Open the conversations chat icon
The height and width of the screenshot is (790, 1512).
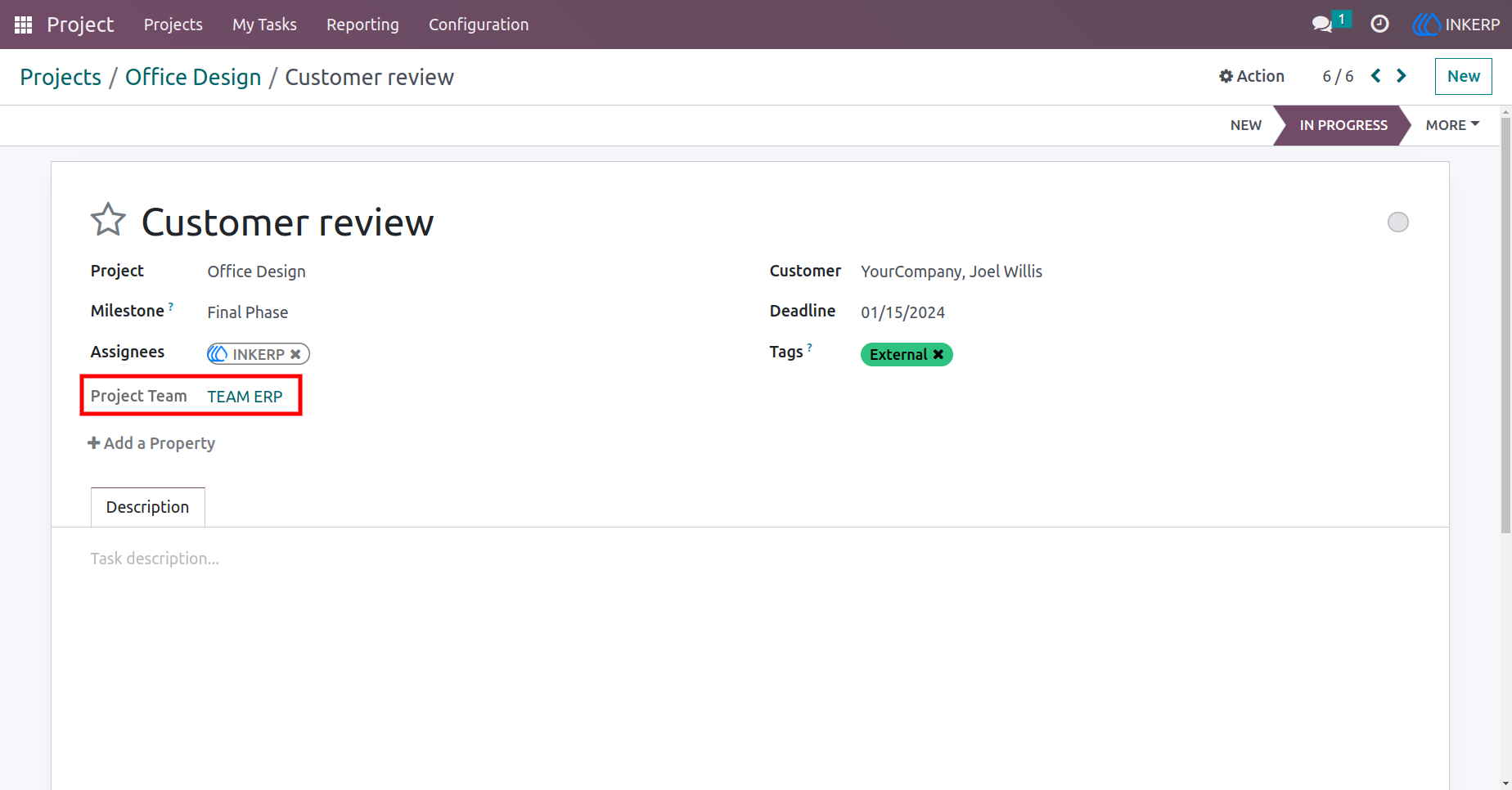1322,25
